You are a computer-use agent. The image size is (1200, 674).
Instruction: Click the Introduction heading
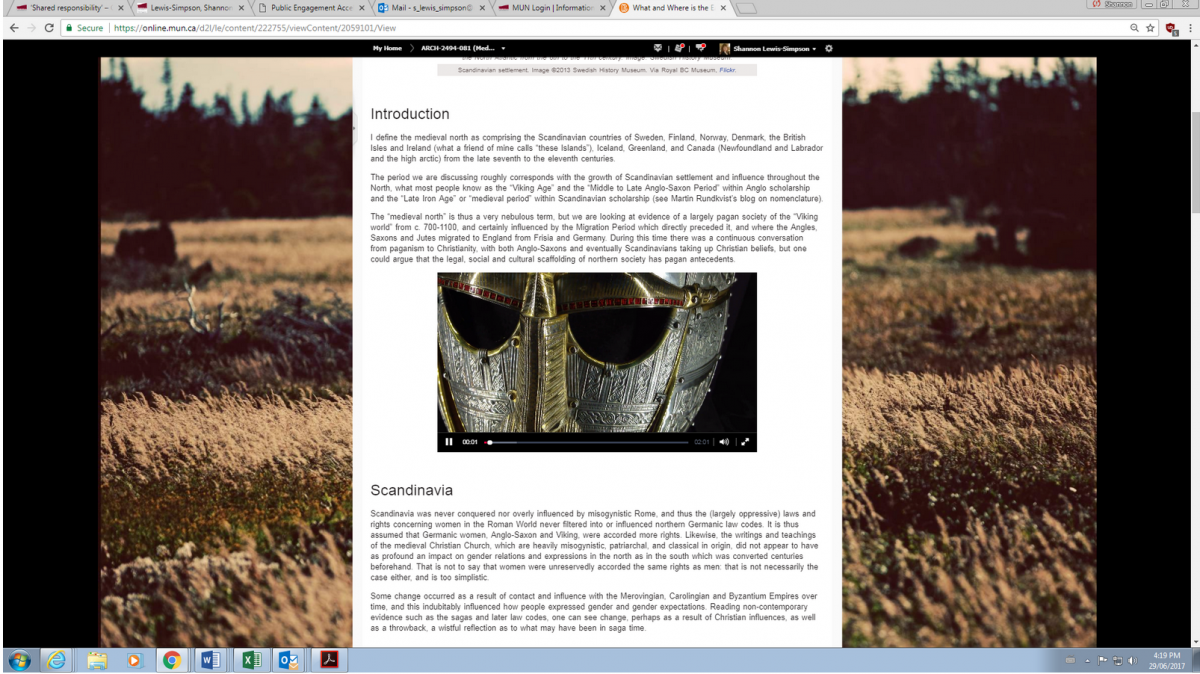(410, 114)
